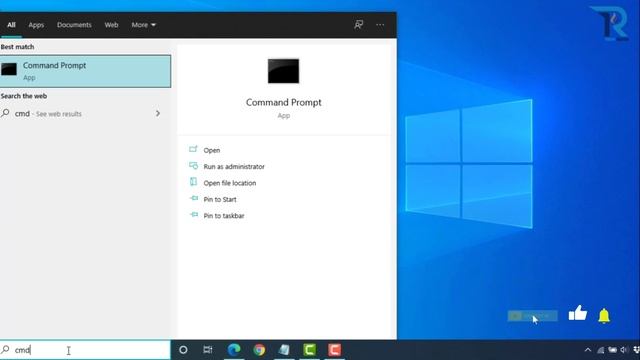Open the network tray icon
The height and width of the screenshot is (360, 640).
tap(600, 350)
